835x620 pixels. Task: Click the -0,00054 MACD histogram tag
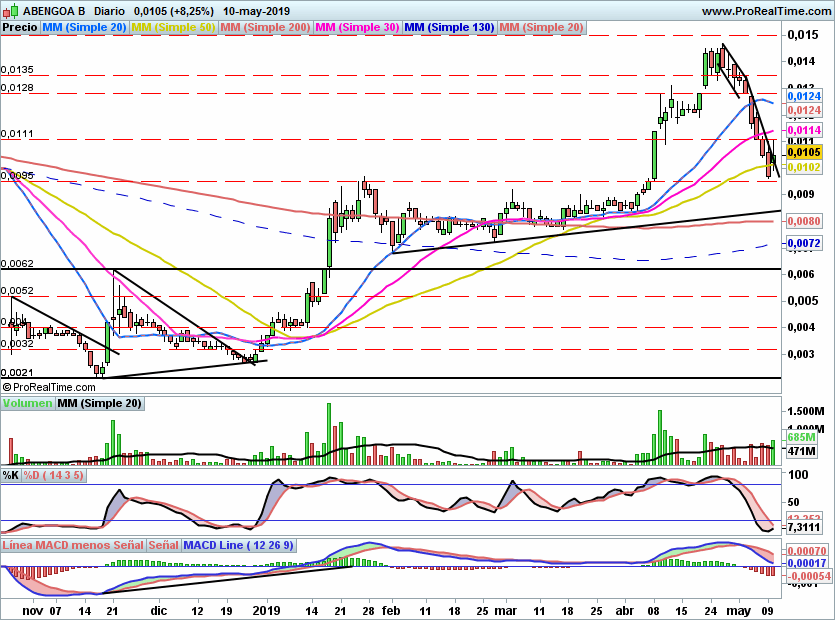coord(808,576)
